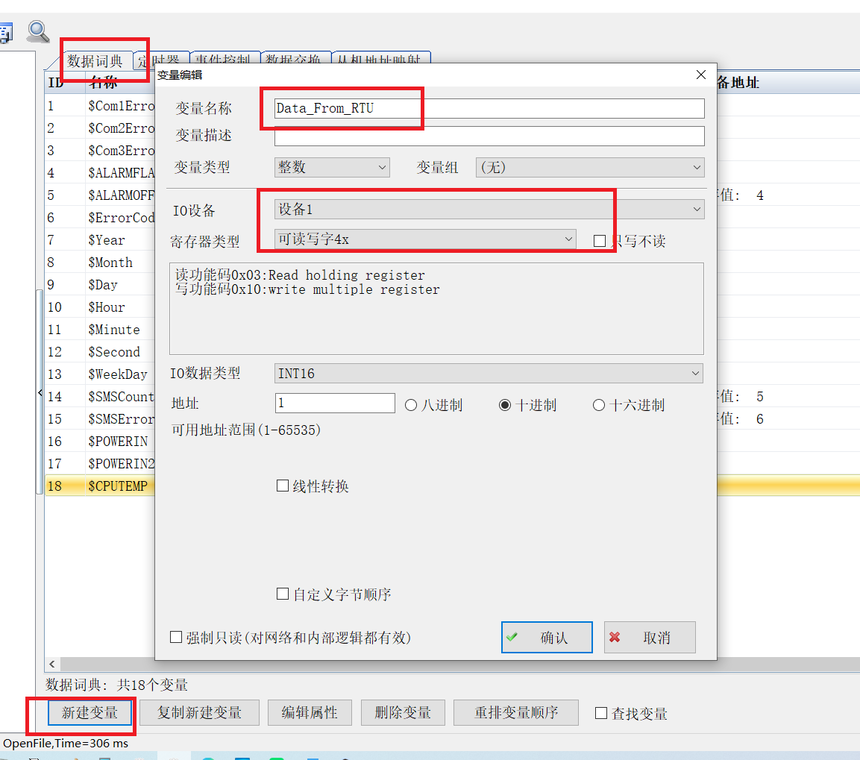
Task: Select the $POWERIN row with ID 16
Action: [x=100, y=441]
